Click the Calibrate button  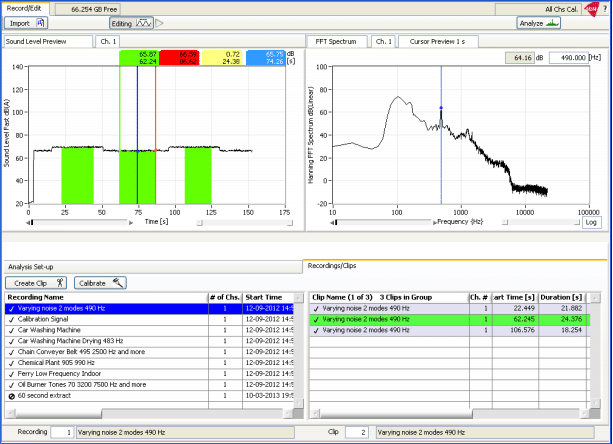[99, 283]
